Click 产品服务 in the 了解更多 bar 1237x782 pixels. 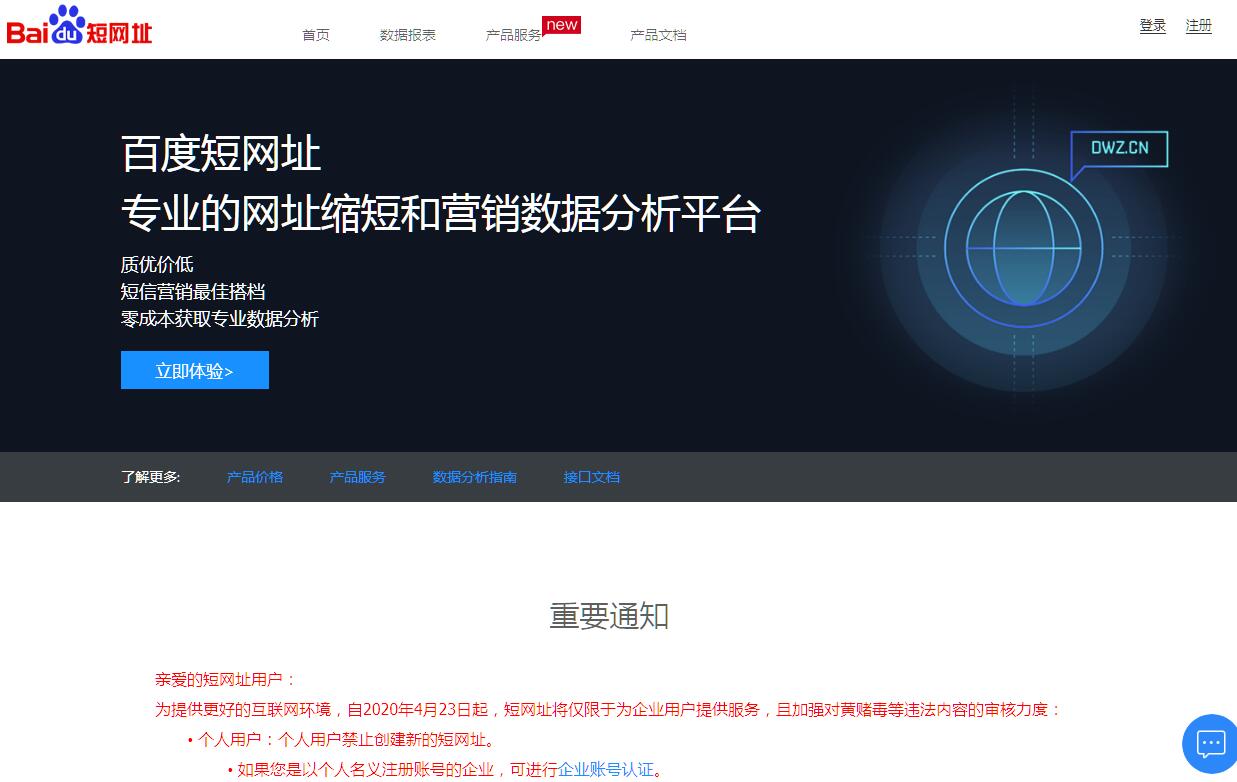[357, 477]
